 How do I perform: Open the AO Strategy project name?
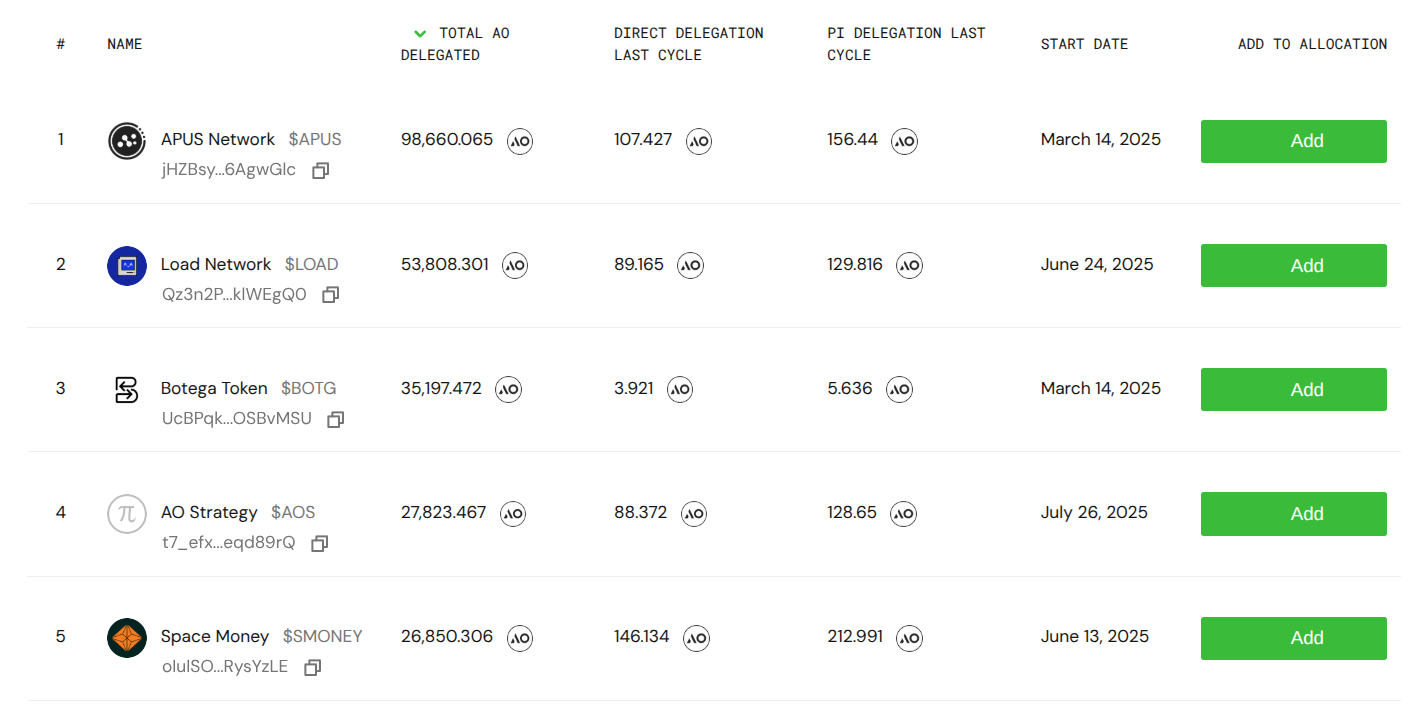pos(209,512)
